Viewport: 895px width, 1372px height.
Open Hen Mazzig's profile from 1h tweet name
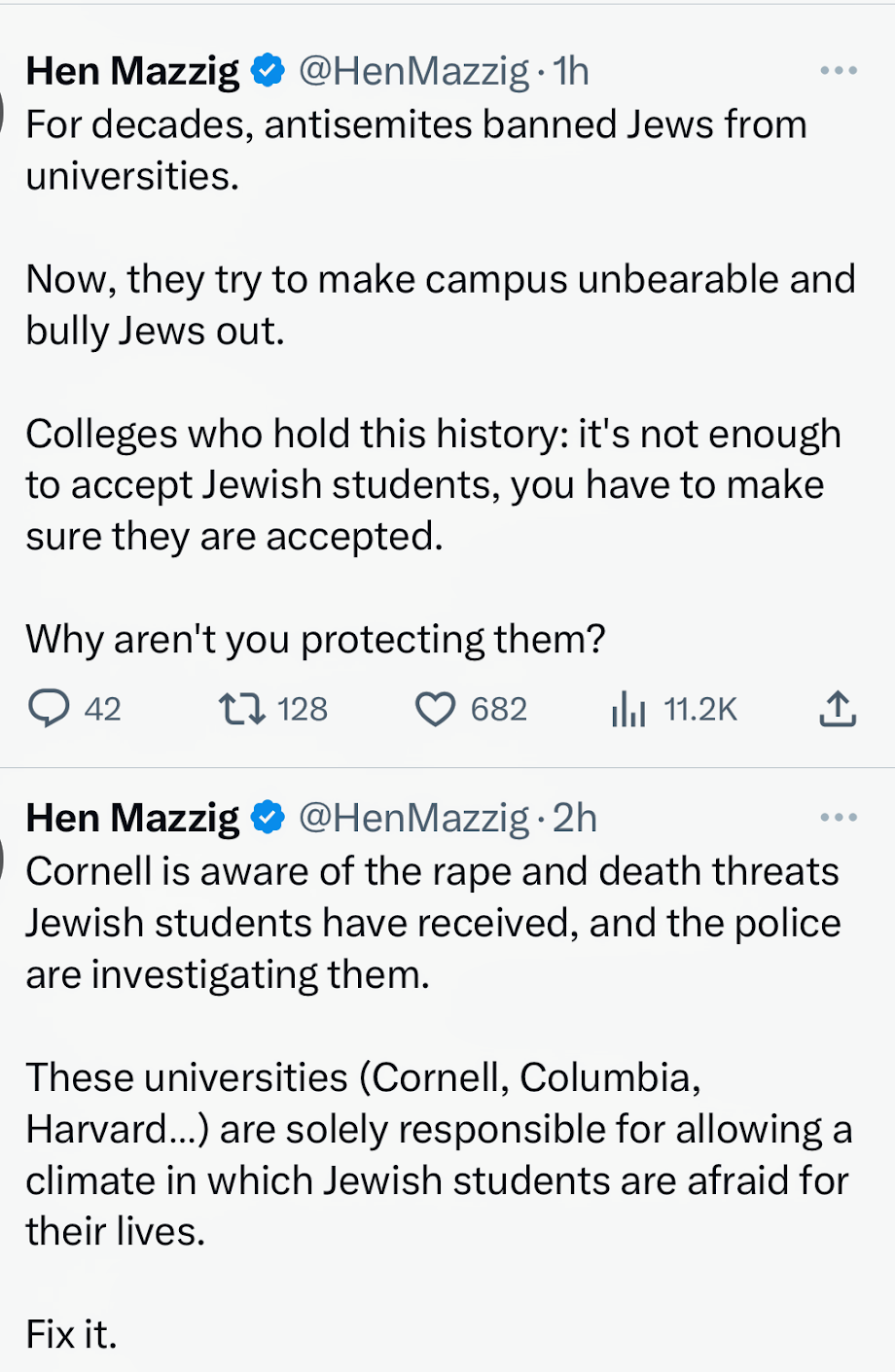point(132,71)
